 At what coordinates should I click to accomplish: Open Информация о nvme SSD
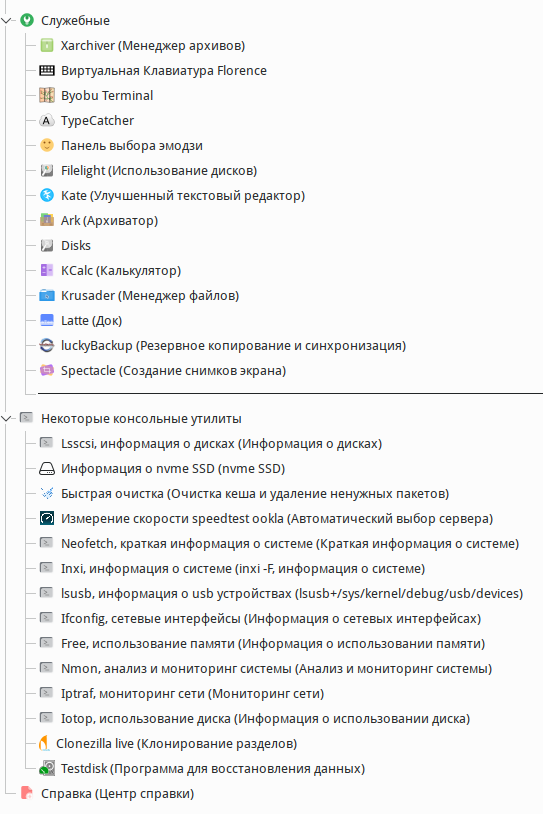click(173, 469)
